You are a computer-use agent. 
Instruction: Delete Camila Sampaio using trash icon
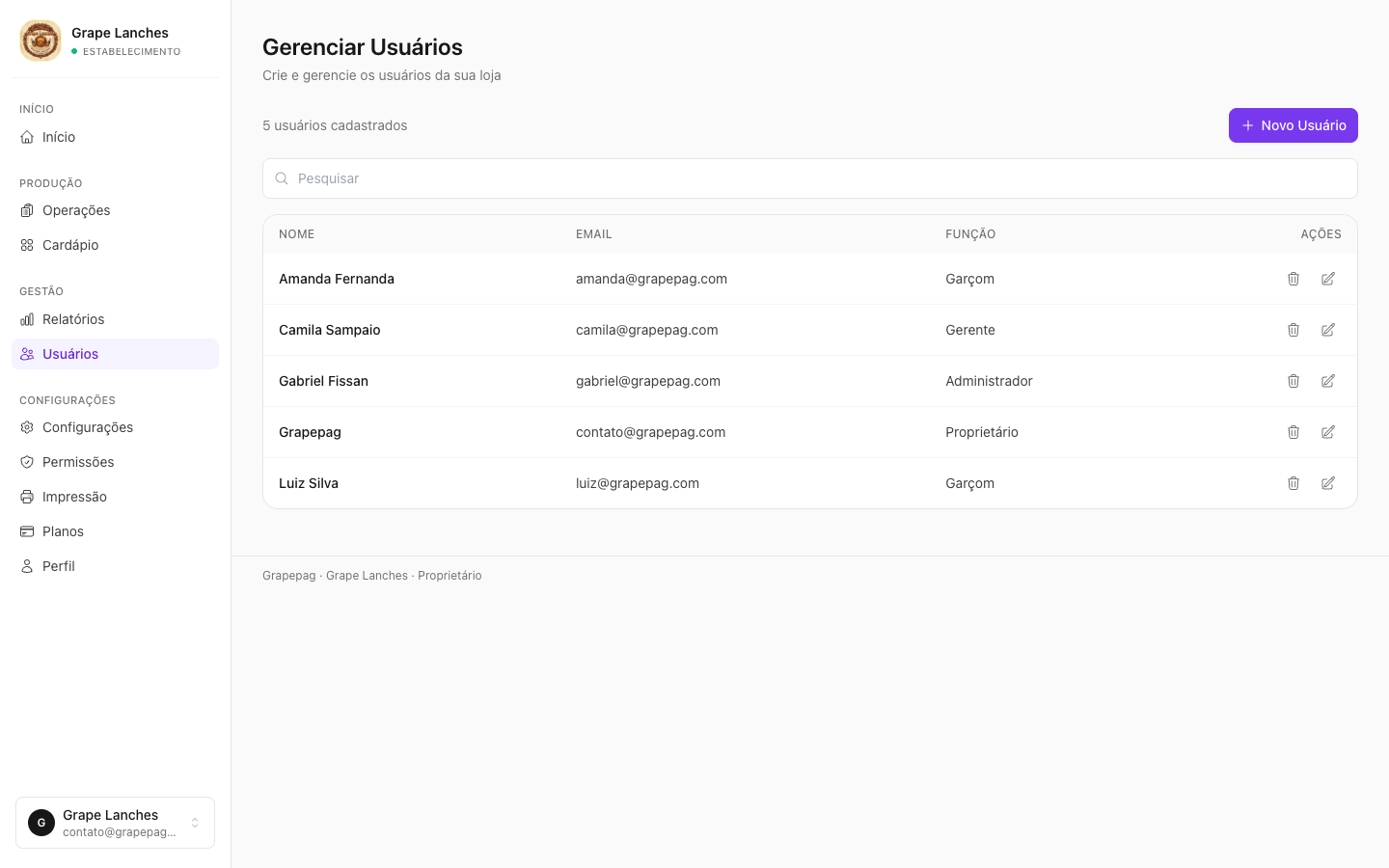pos(1294,330)
